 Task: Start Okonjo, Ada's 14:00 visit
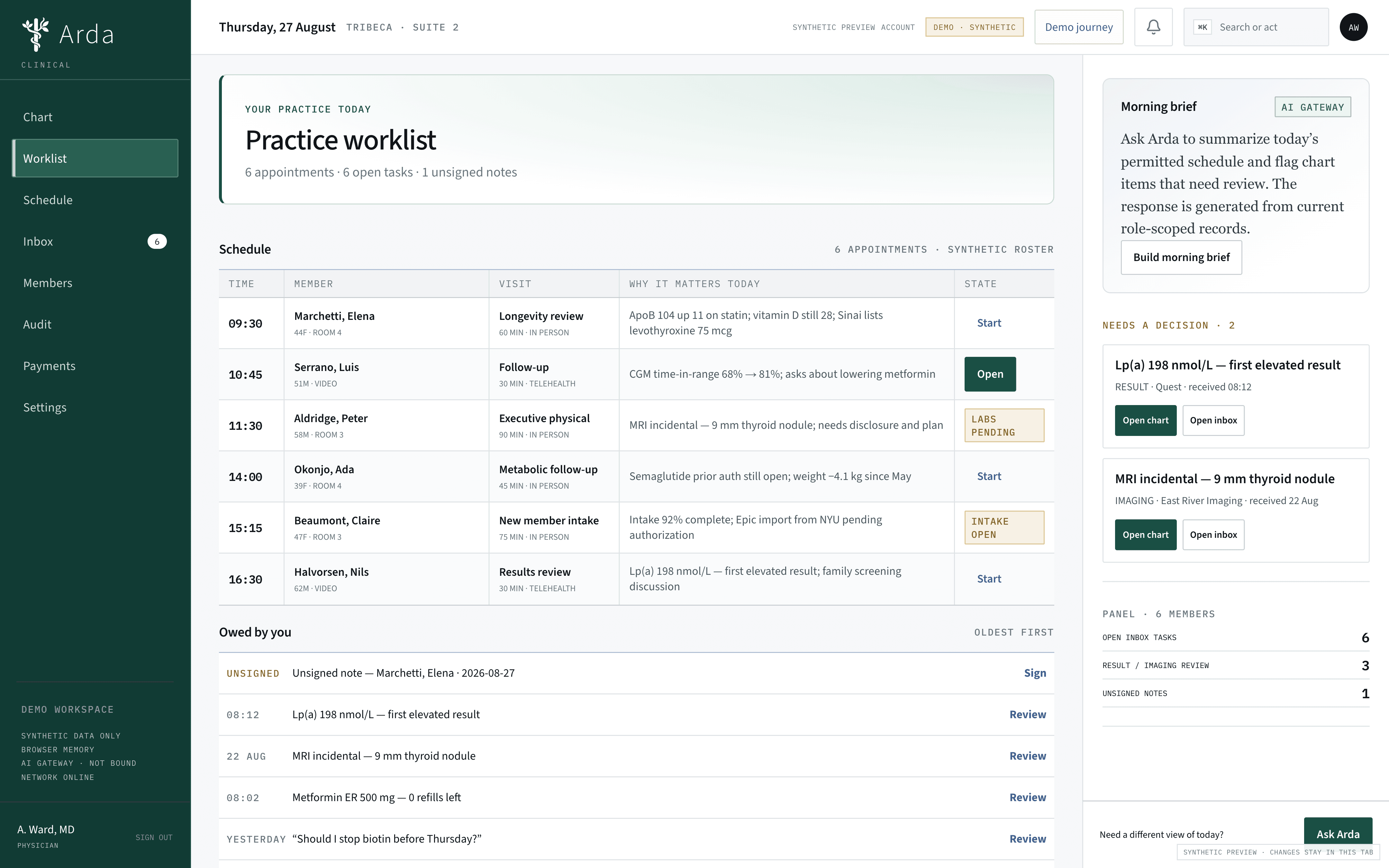(x=989, y=476)
